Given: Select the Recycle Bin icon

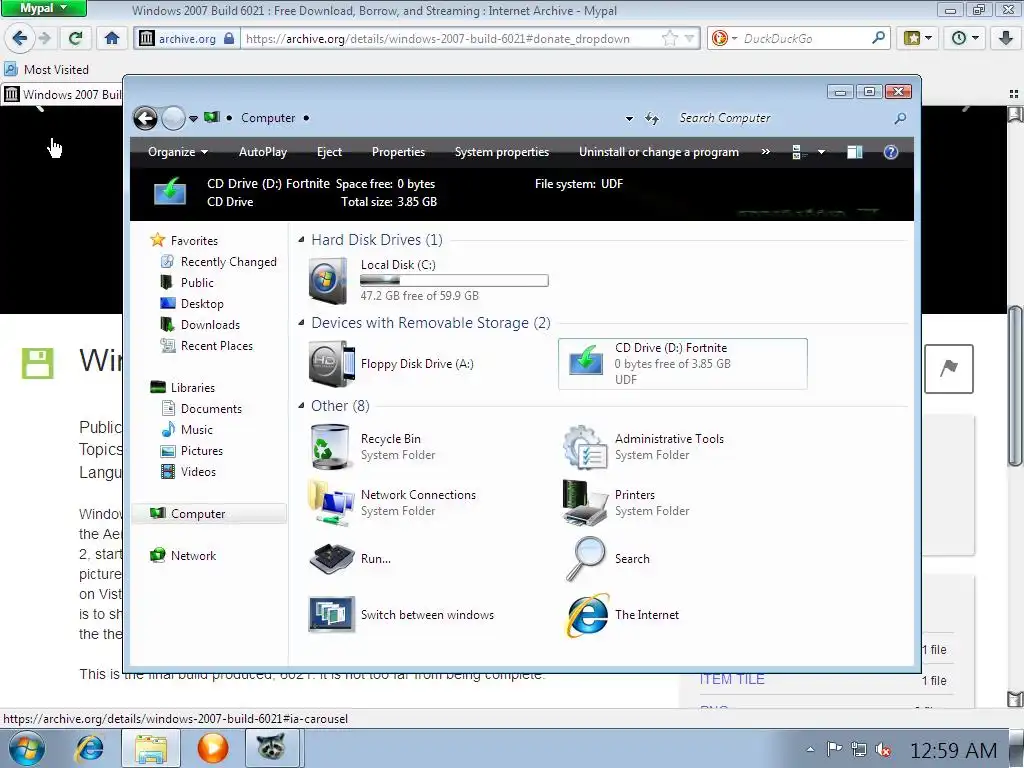Looking at the screenshot, I should (330, 447).
